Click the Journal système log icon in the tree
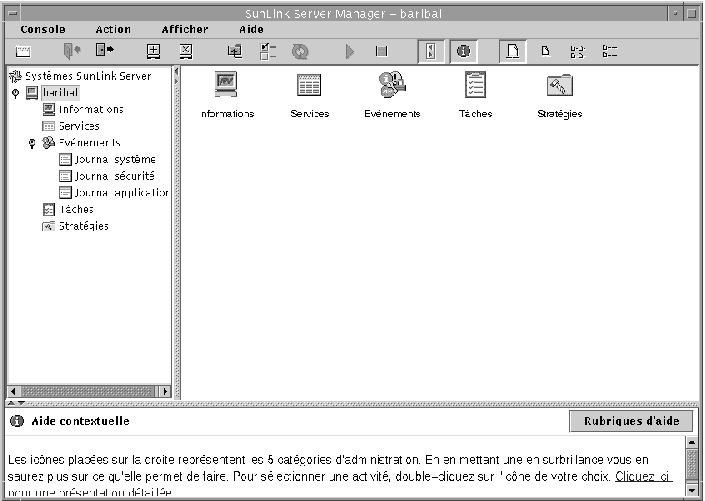 click(x=66, y=160)
